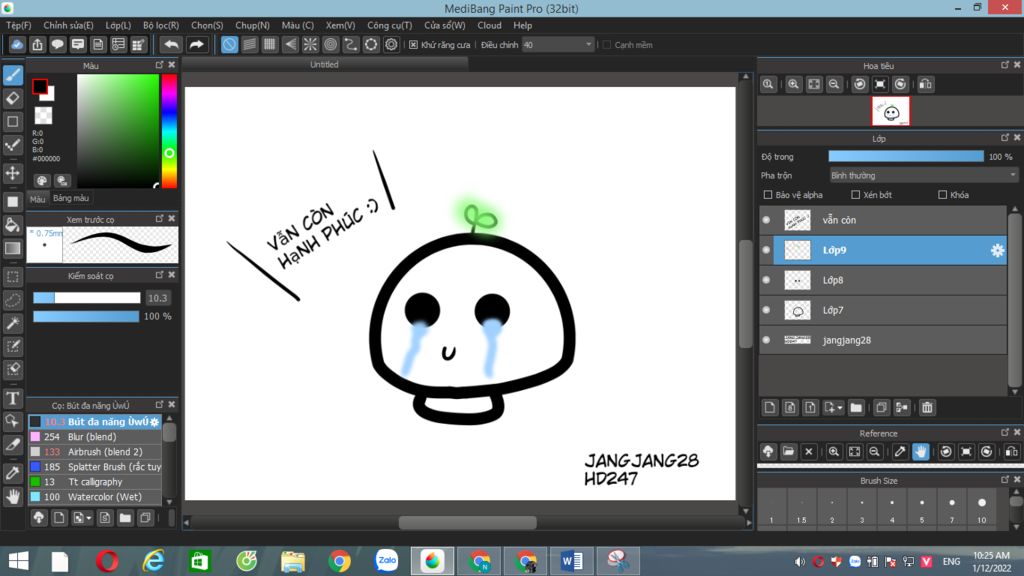1024x576 pixels.
Task: Select the Untitled canvas tab
Action: coord(325,65)
